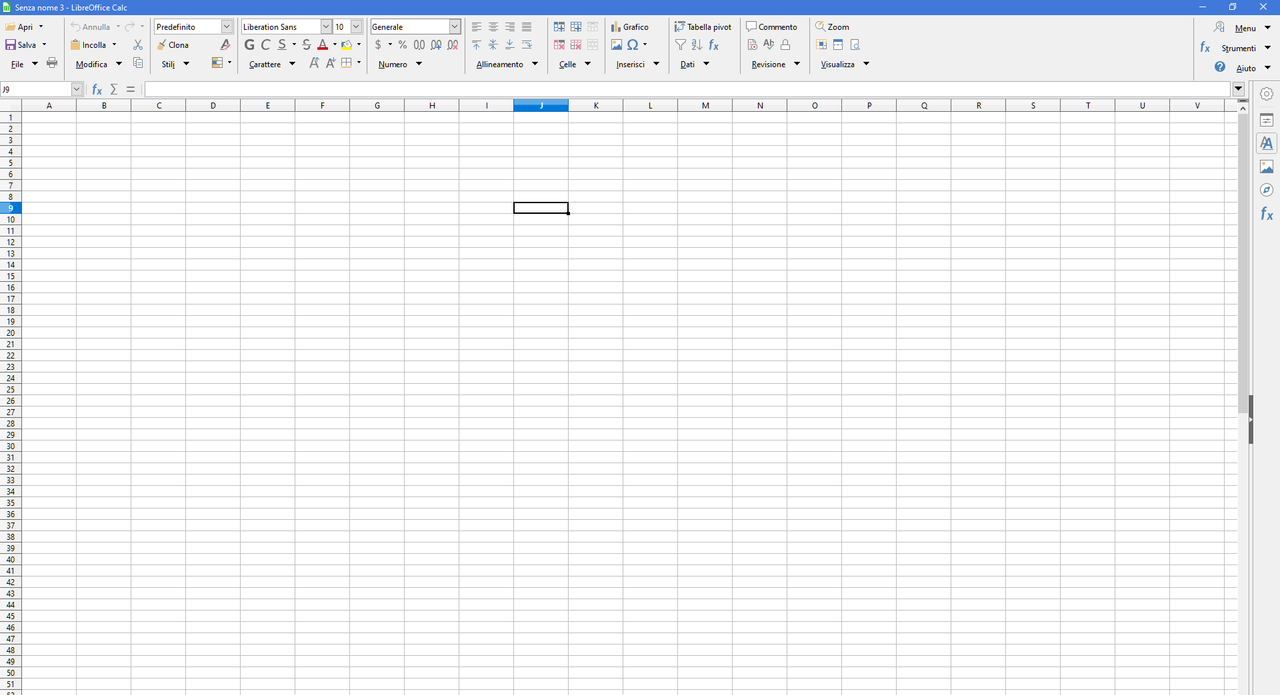Open background color dropdown arrow

[x=359, y=45]
